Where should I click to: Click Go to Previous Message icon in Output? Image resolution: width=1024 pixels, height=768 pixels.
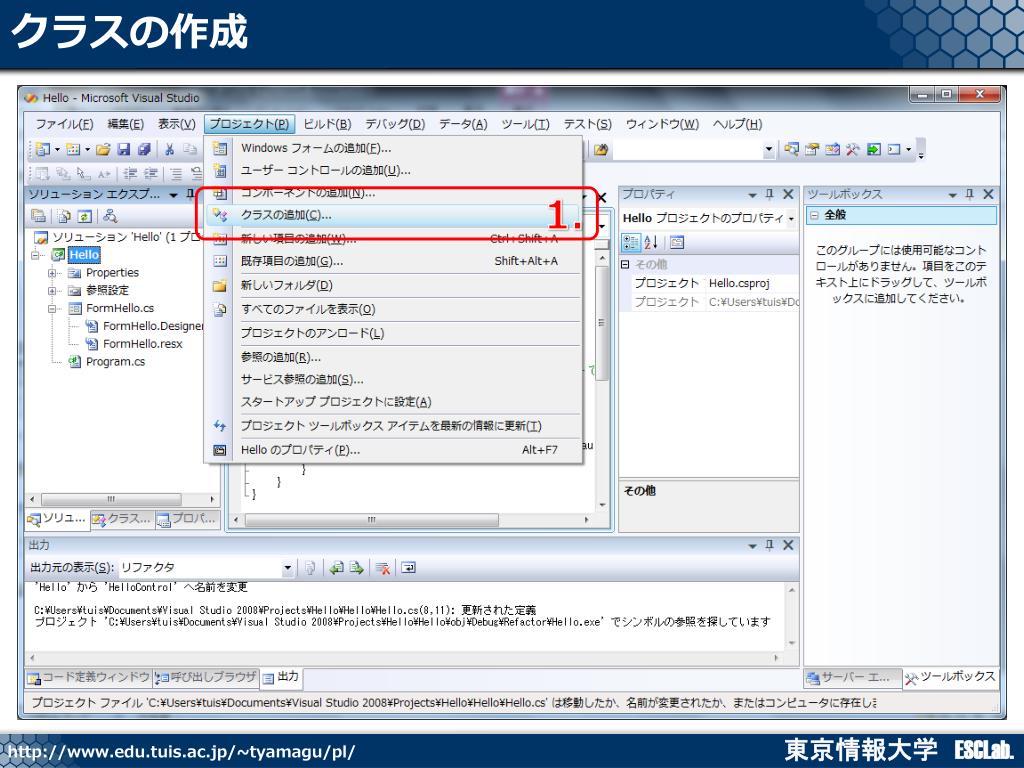[336, 568]
